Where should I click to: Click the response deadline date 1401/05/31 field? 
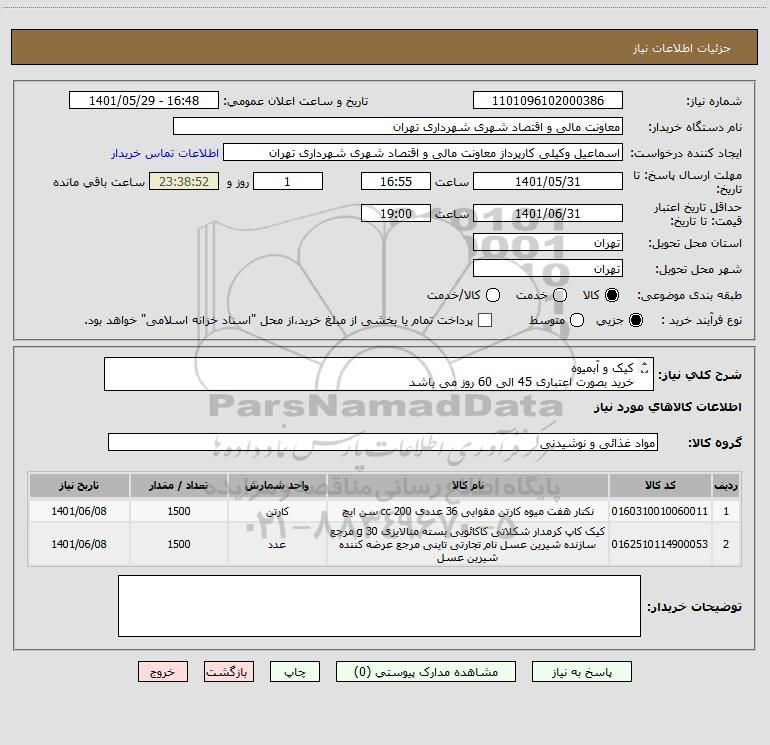[x=548, y=181]
